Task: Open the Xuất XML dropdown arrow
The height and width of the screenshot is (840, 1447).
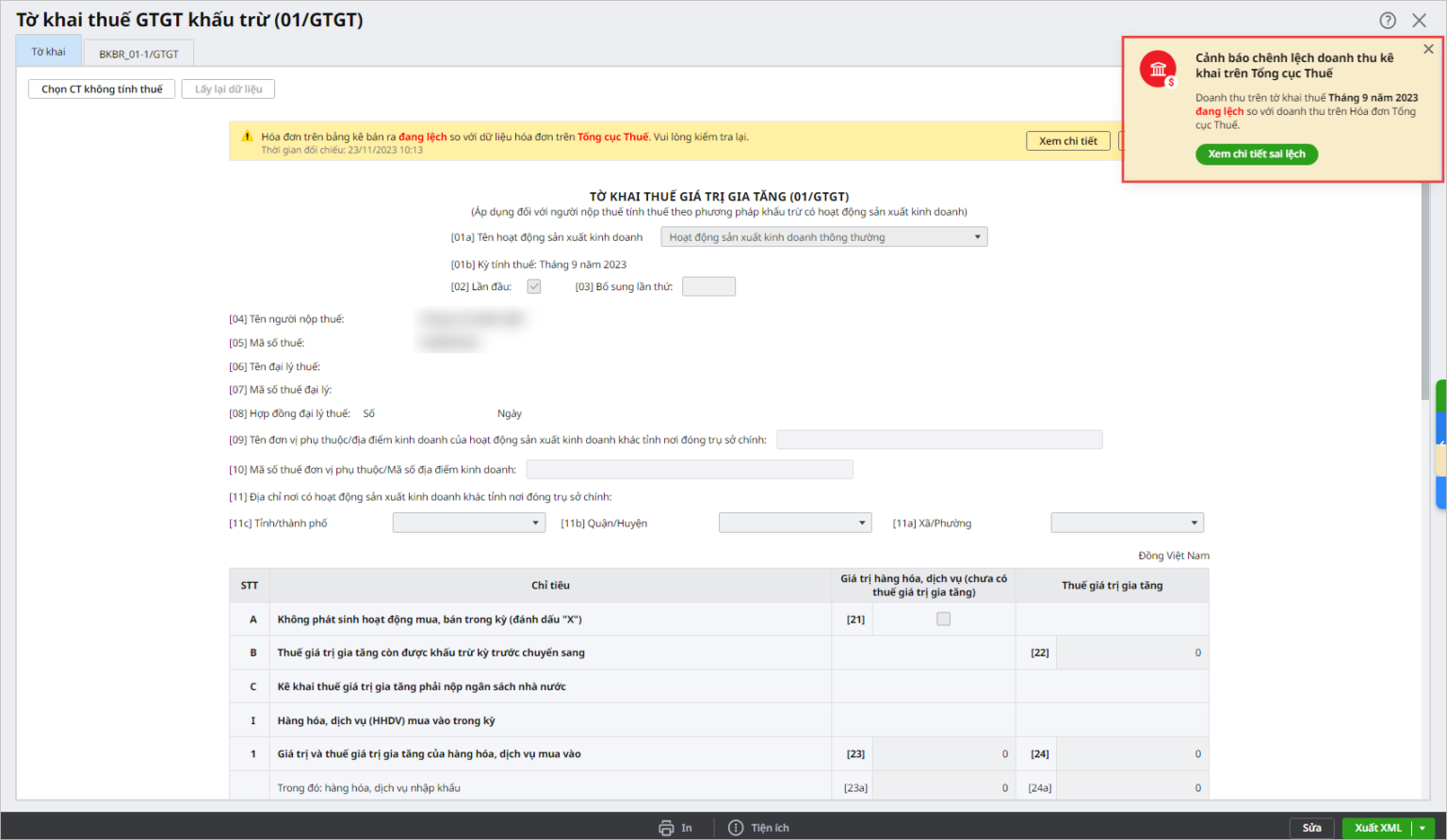Action: click(x=1423, y=828)
